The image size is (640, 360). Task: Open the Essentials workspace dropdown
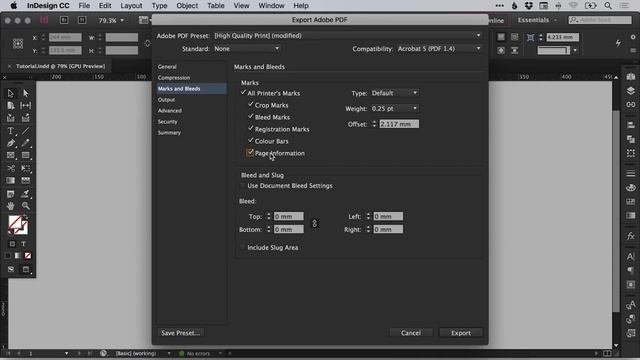(537, 20)
